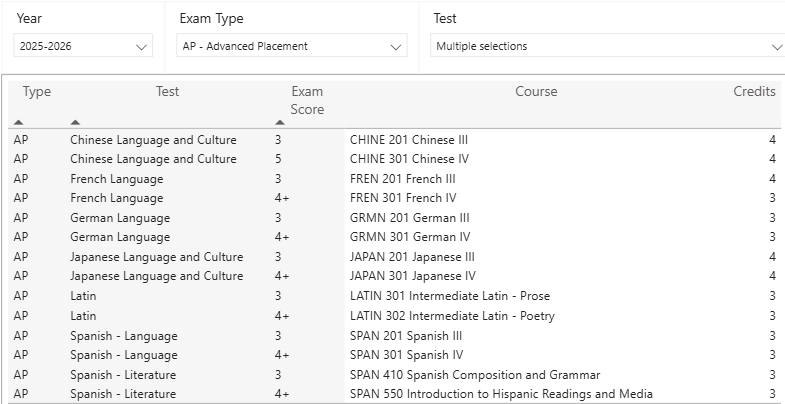Click AP type cell in SPAN 550 row
The image size is (785, 404).
(x=21, y=394)
